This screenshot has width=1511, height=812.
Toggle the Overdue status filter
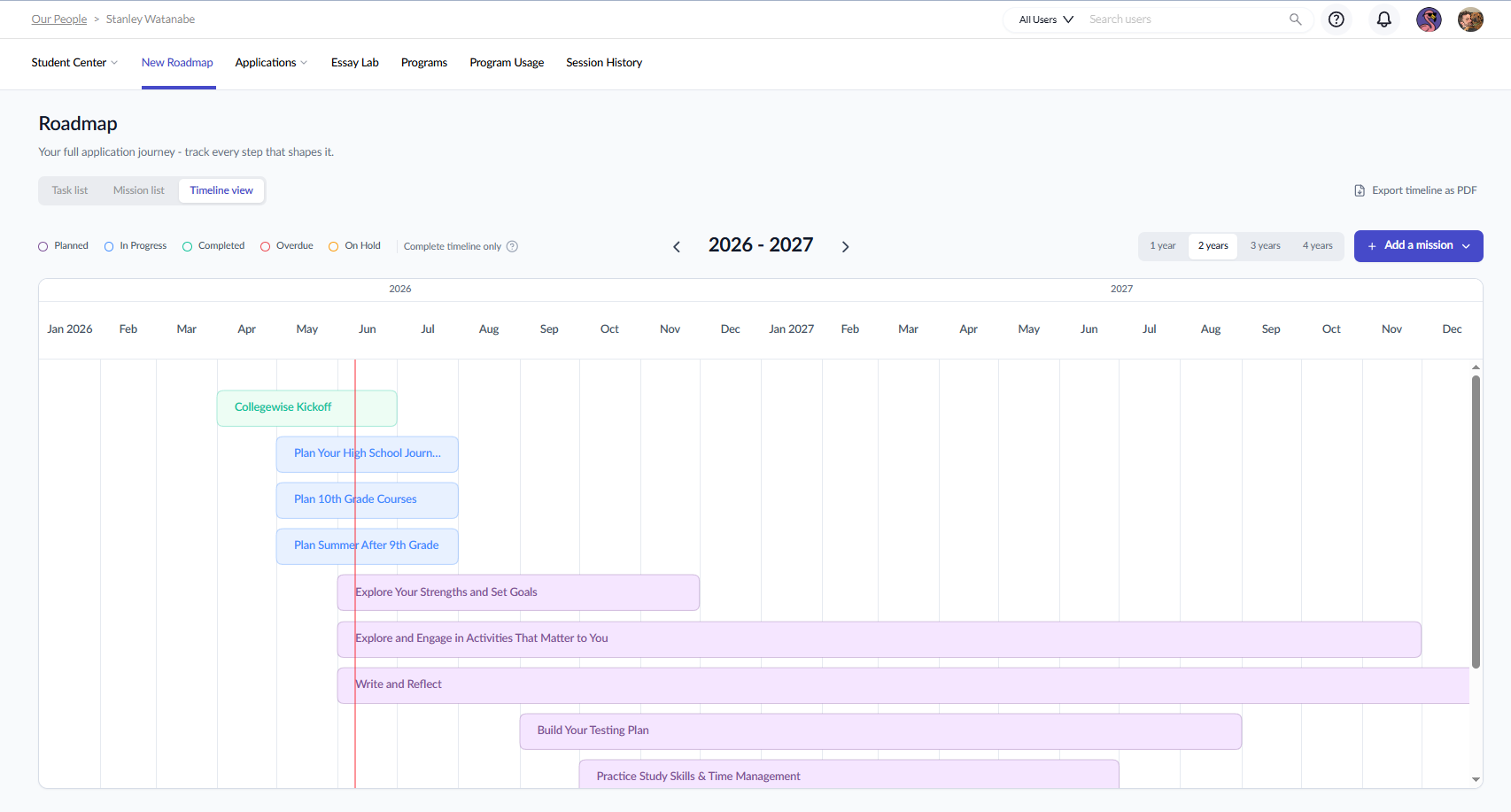[x=287, y=246]
